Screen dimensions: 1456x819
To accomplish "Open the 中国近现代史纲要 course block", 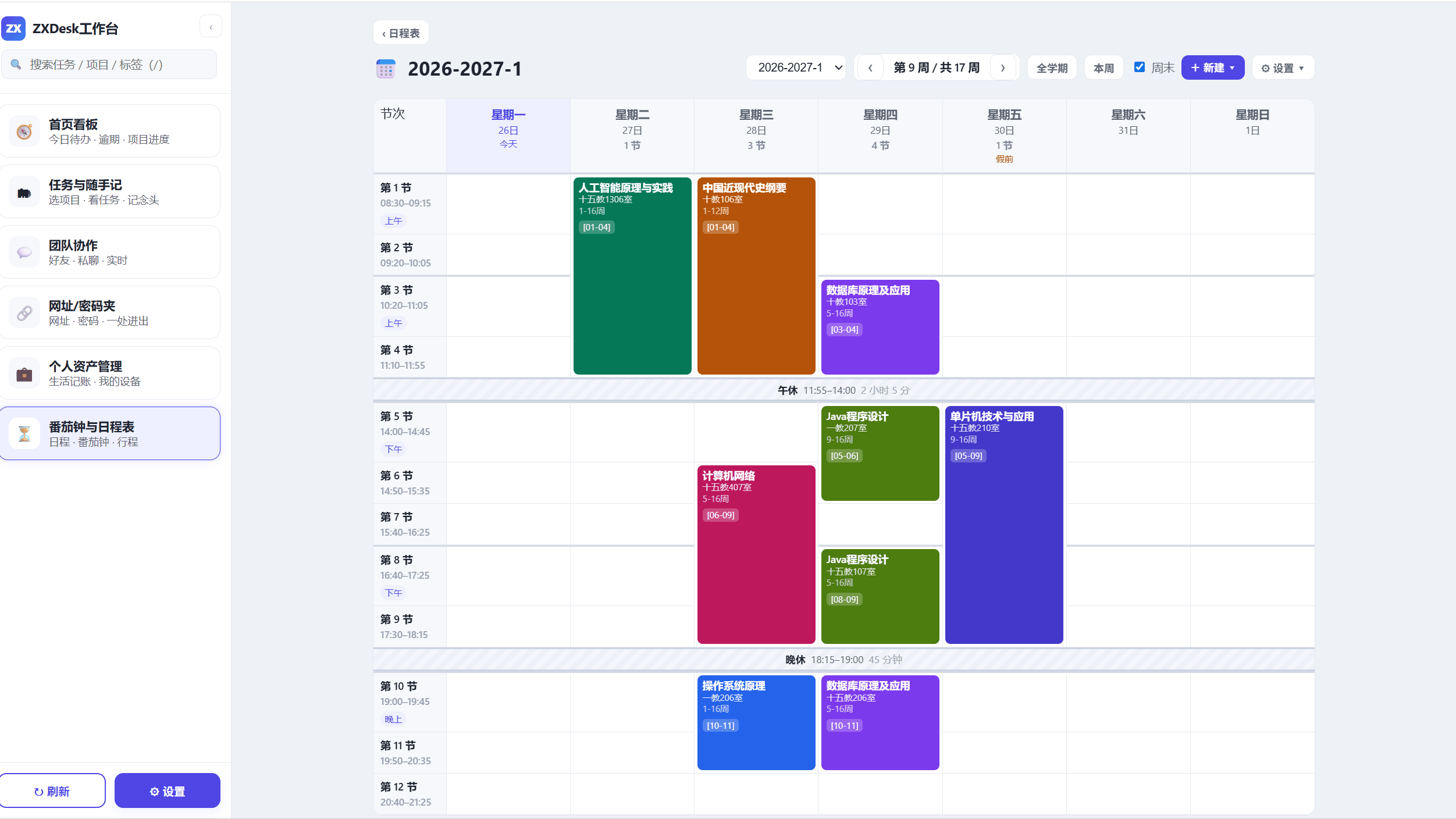I will click(x=756, y=276).
